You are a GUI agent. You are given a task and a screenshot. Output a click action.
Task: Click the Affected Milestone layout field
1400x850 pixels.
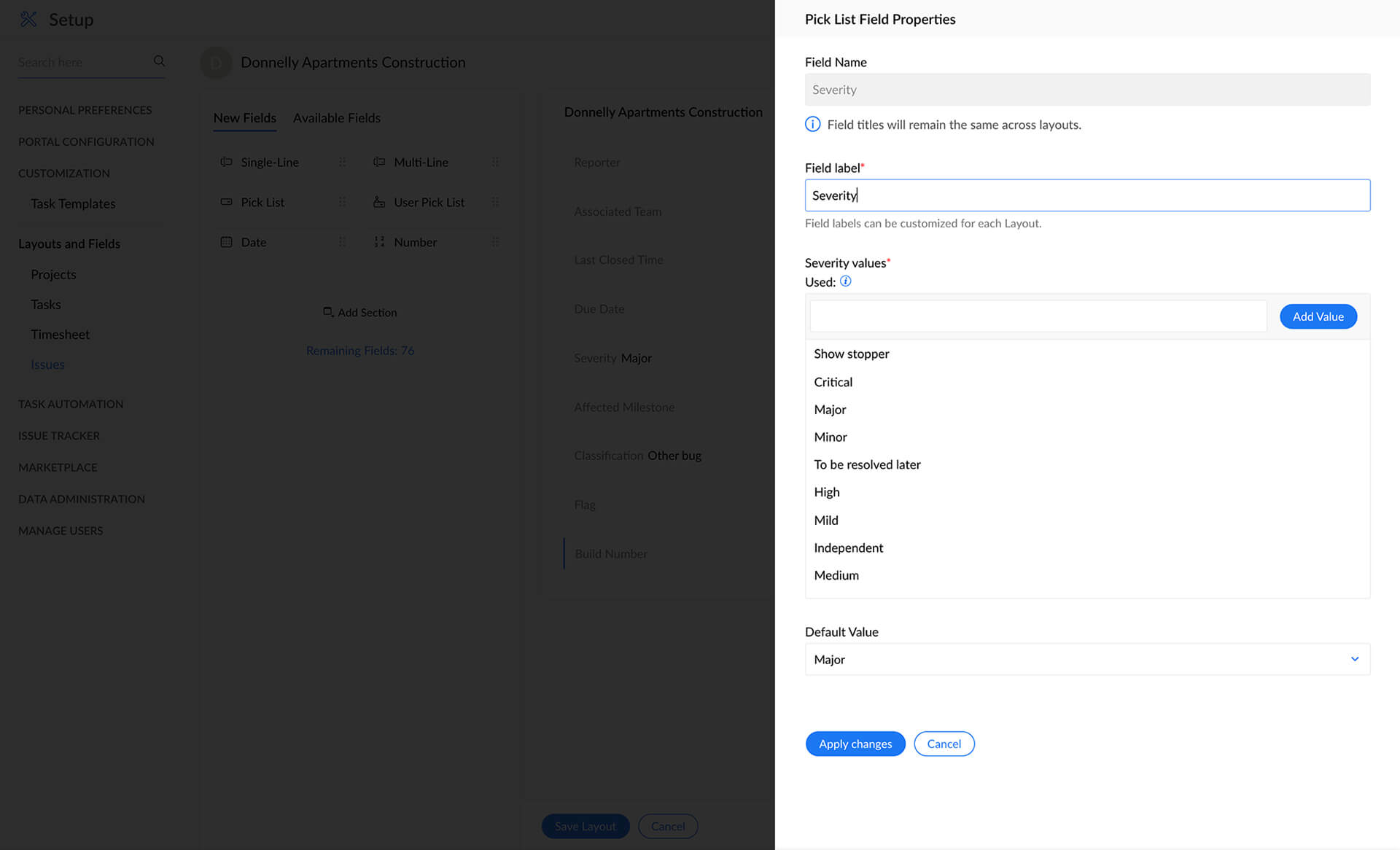tap(624, 408)
